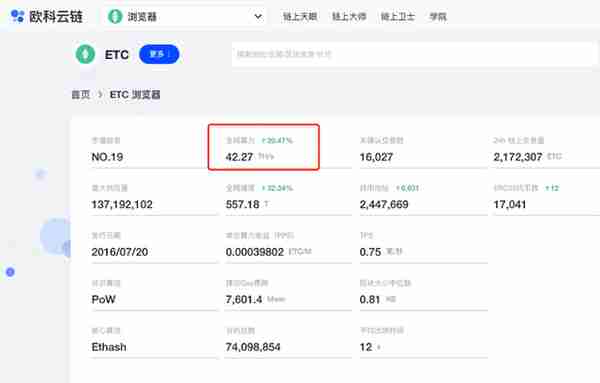This screenshot has width=600, height=383.
Task: Click the 欧科云链 brand name
Action: pyautogui.click(x=56, y=16)
